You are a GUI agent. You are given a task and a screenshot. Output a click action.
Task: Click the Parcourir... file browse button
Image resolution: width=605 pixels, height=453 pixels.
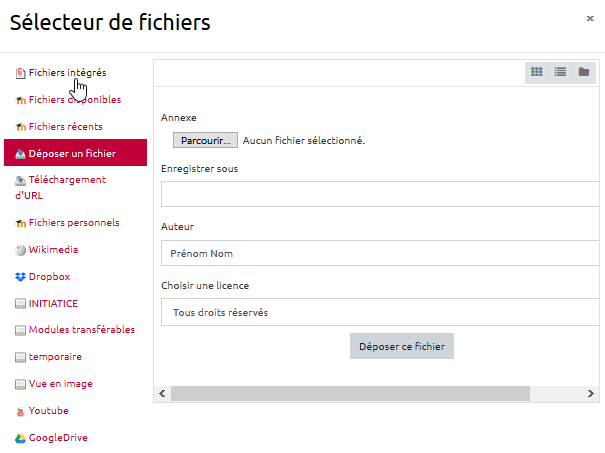pyautogui.click(x=206, y=140)
